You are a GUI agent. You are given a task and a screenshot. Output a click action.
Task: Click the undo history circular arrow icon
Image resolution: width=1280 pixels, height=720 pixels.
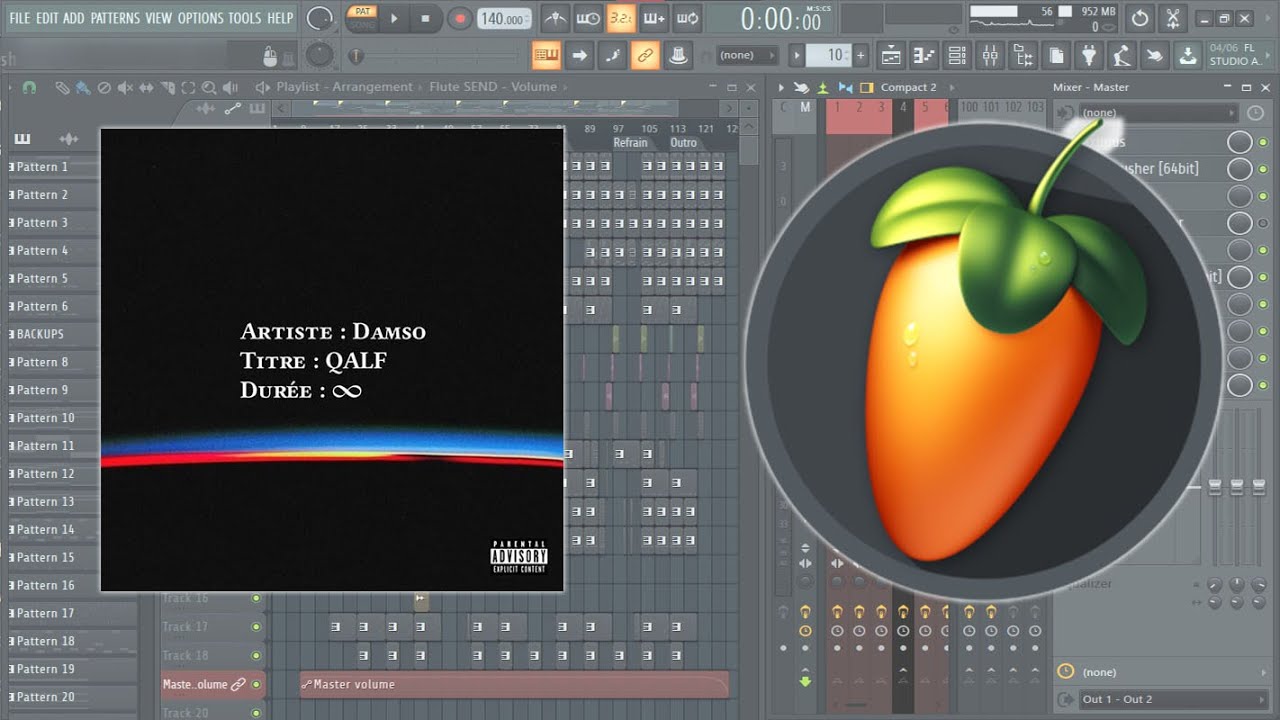[1139, 18]
